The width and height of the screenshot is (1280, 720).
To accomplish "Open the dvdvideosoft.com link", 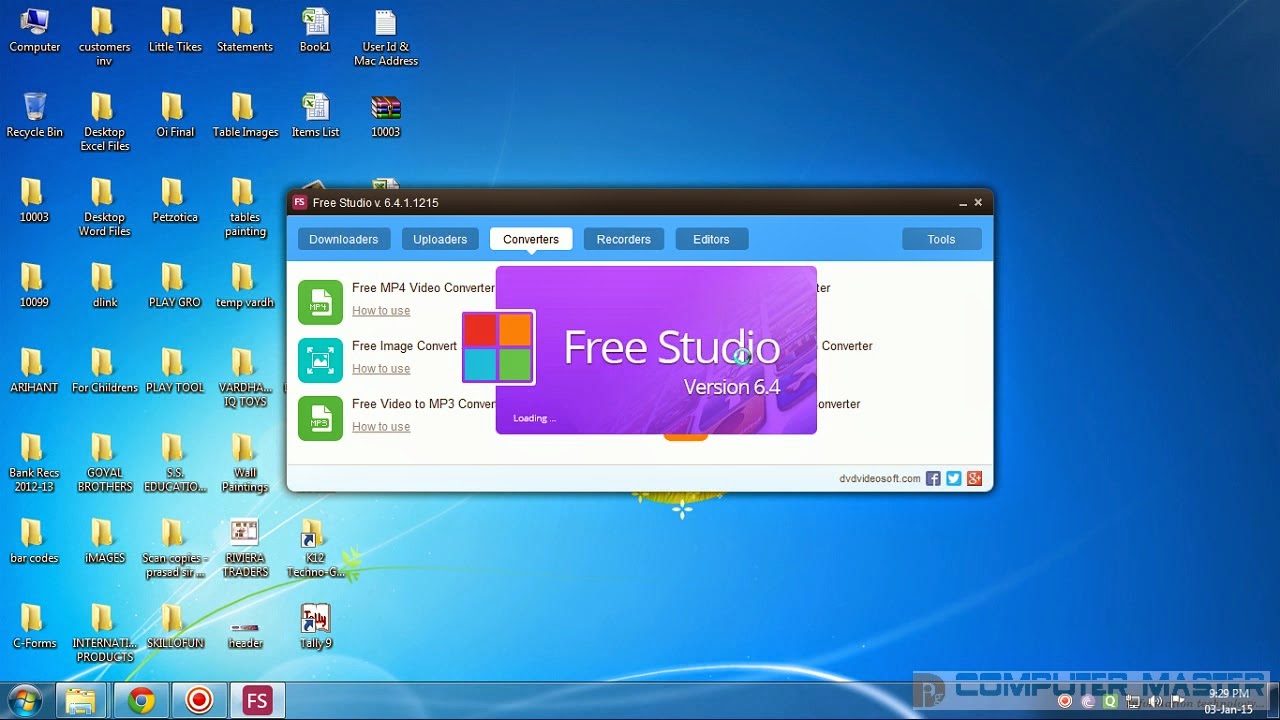I will [x=880, y=479].
